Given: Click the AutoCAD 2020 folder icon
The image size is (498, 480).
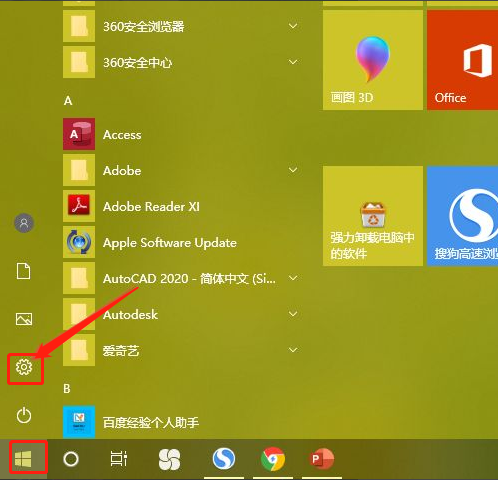Looking at the screenshot, I should point(79,278).
